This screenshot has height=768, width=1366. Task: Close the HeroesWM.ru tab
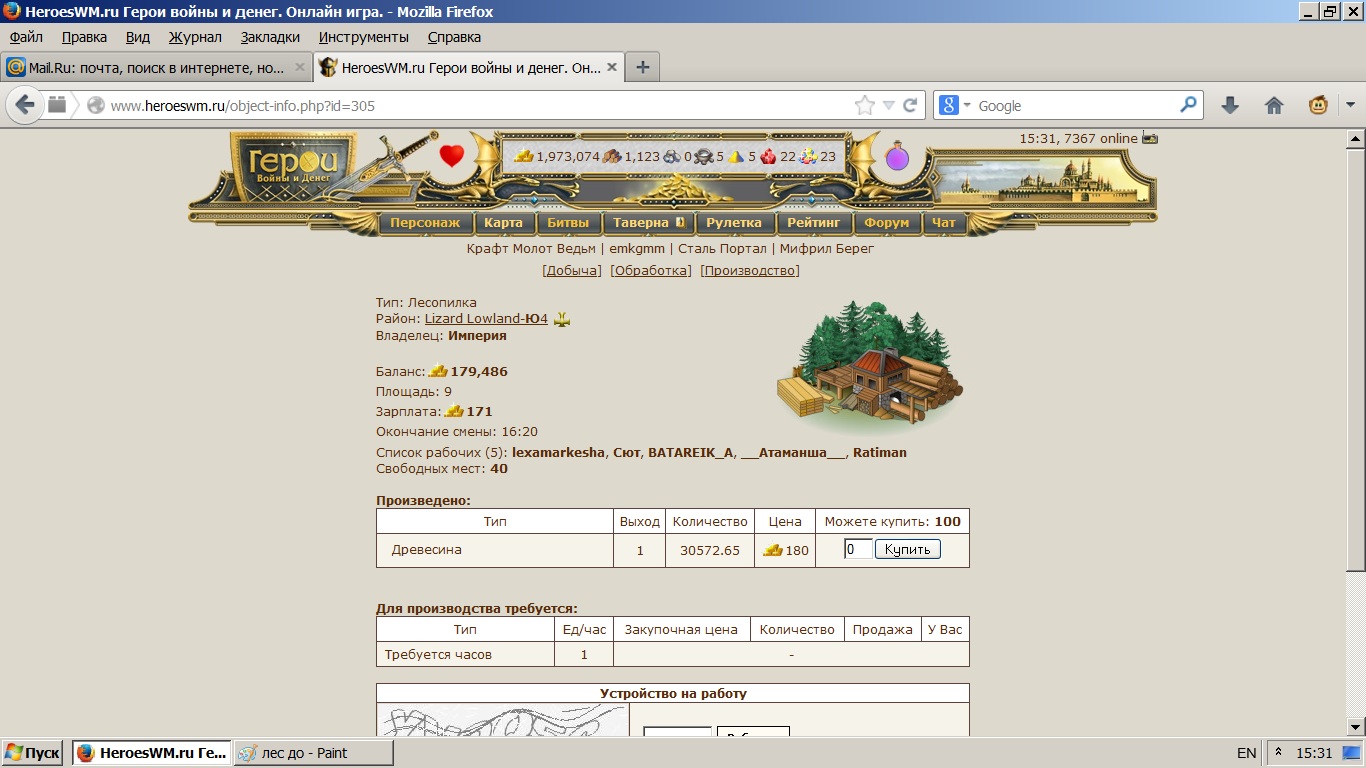pos(611,68)
